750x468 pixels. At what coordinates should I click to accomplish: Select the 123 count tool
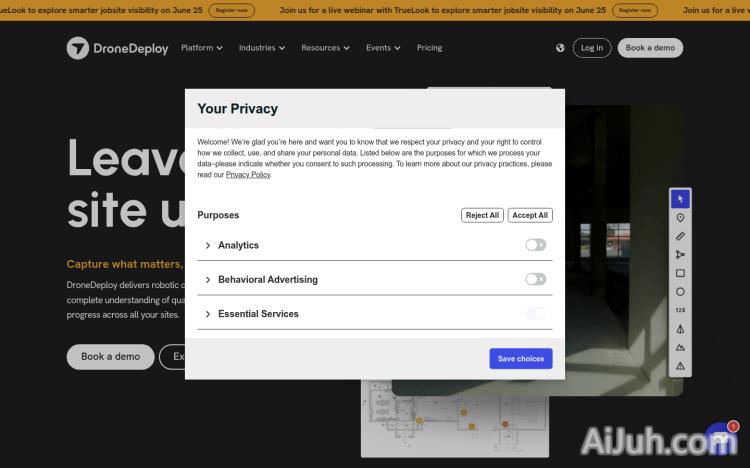[x=680, y=310]
